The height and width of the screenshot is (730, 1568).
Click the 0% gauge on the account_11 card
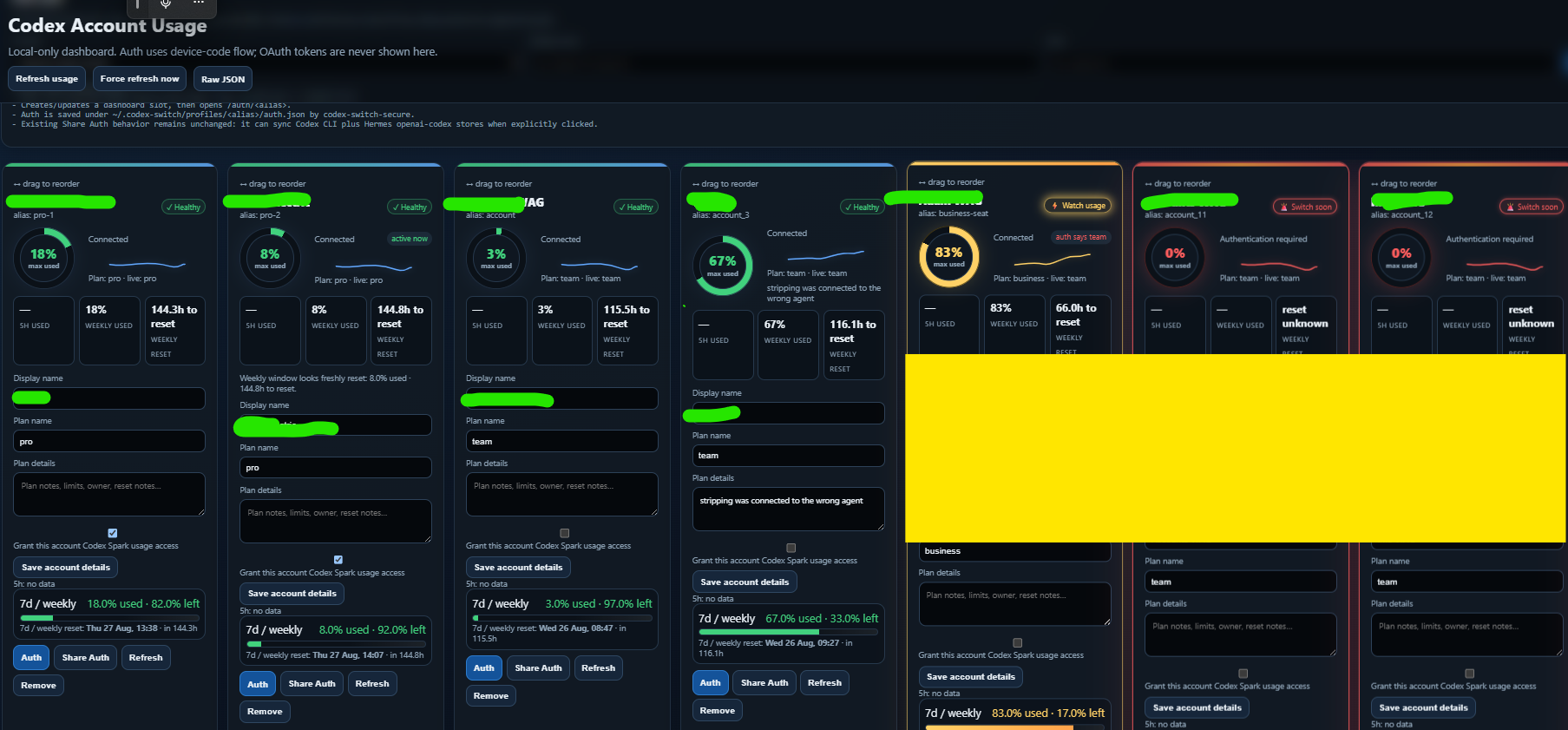click(1175, 257)
